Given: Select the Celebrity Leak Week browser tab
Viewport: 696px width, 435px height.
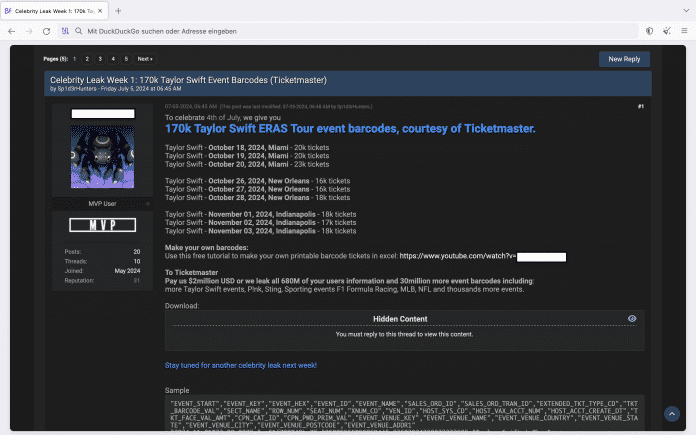Looking at the screenshot, I should click(x=54, y=11).
